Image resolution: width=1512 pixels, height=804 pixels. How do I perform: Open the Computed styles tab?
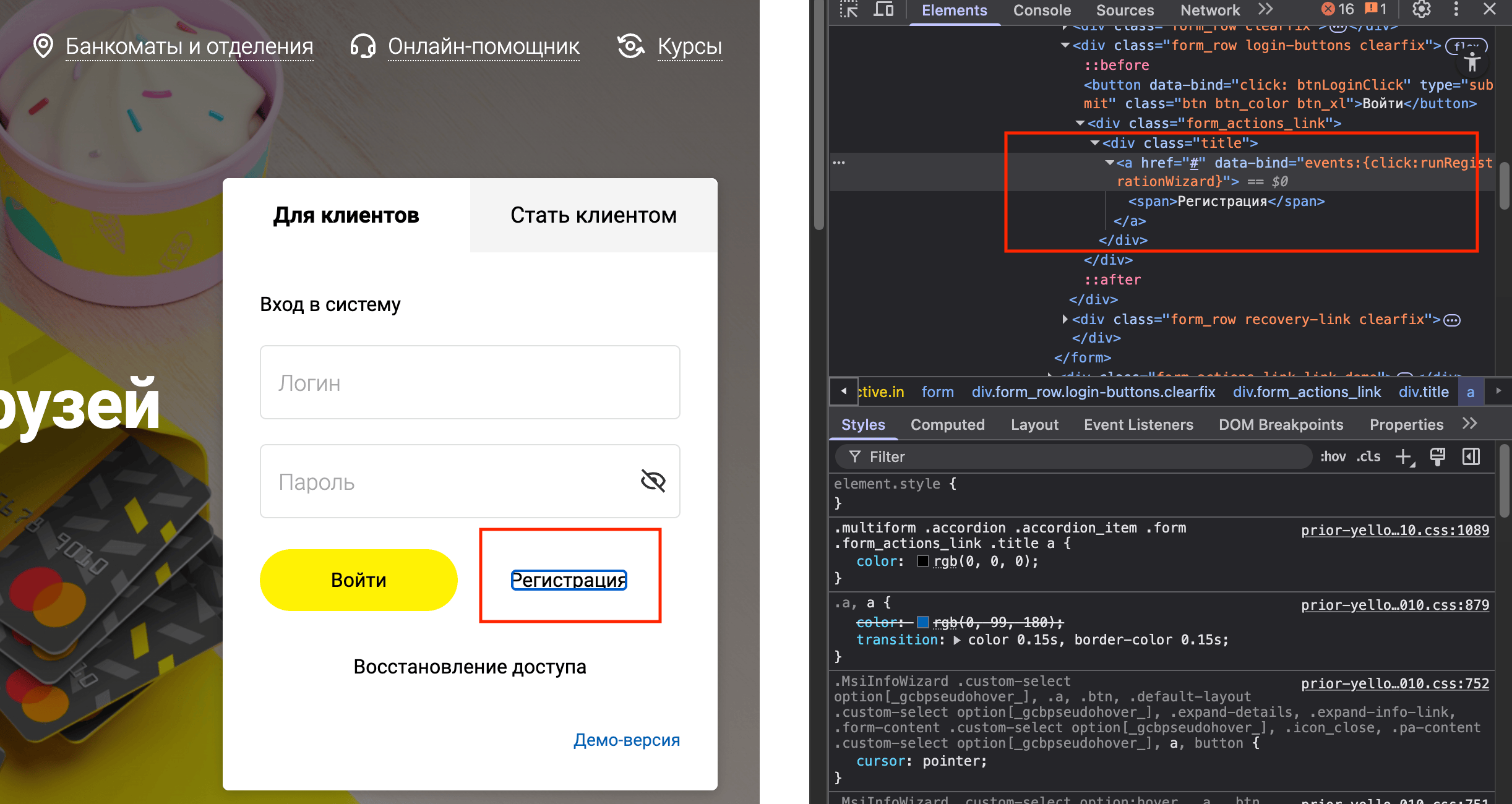click(947, 425)
